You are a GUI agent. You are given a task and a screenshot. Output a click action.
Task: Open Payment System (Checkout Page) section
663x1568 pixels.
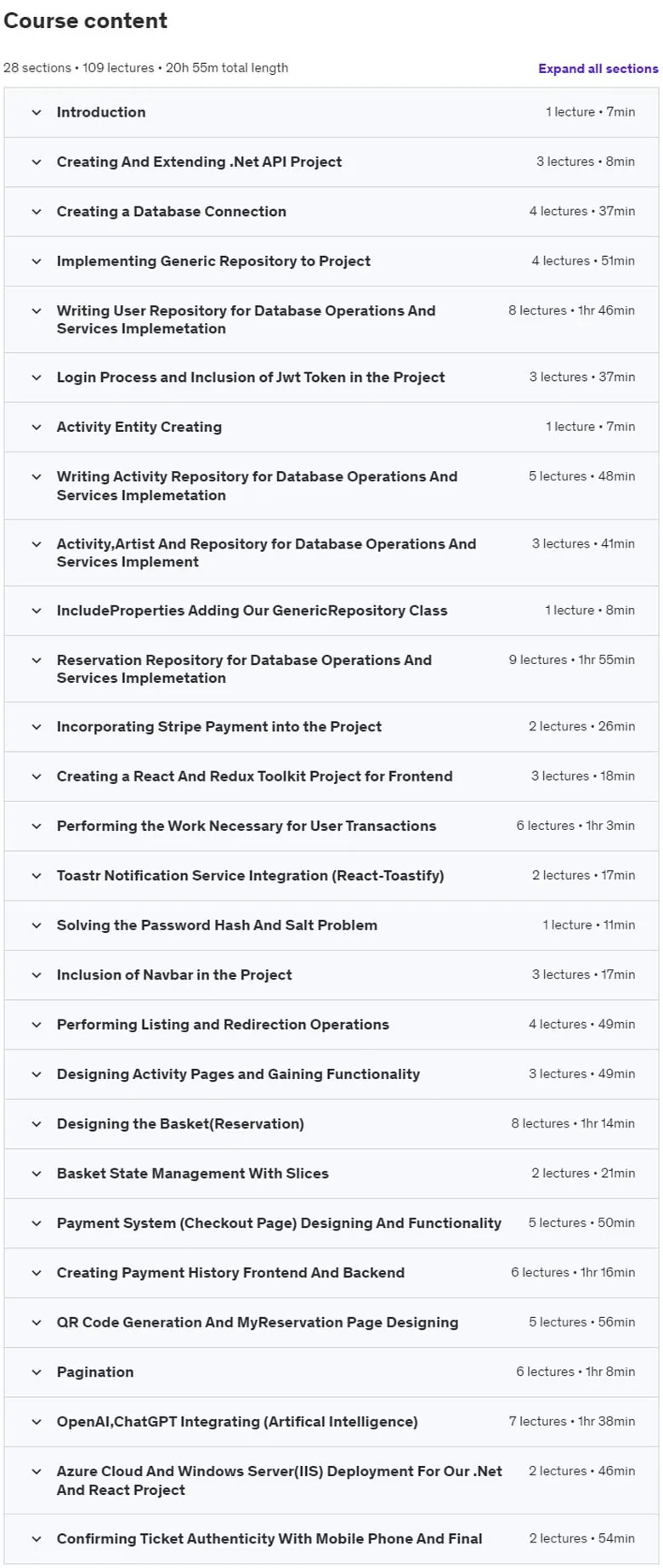pos(331,1224)
